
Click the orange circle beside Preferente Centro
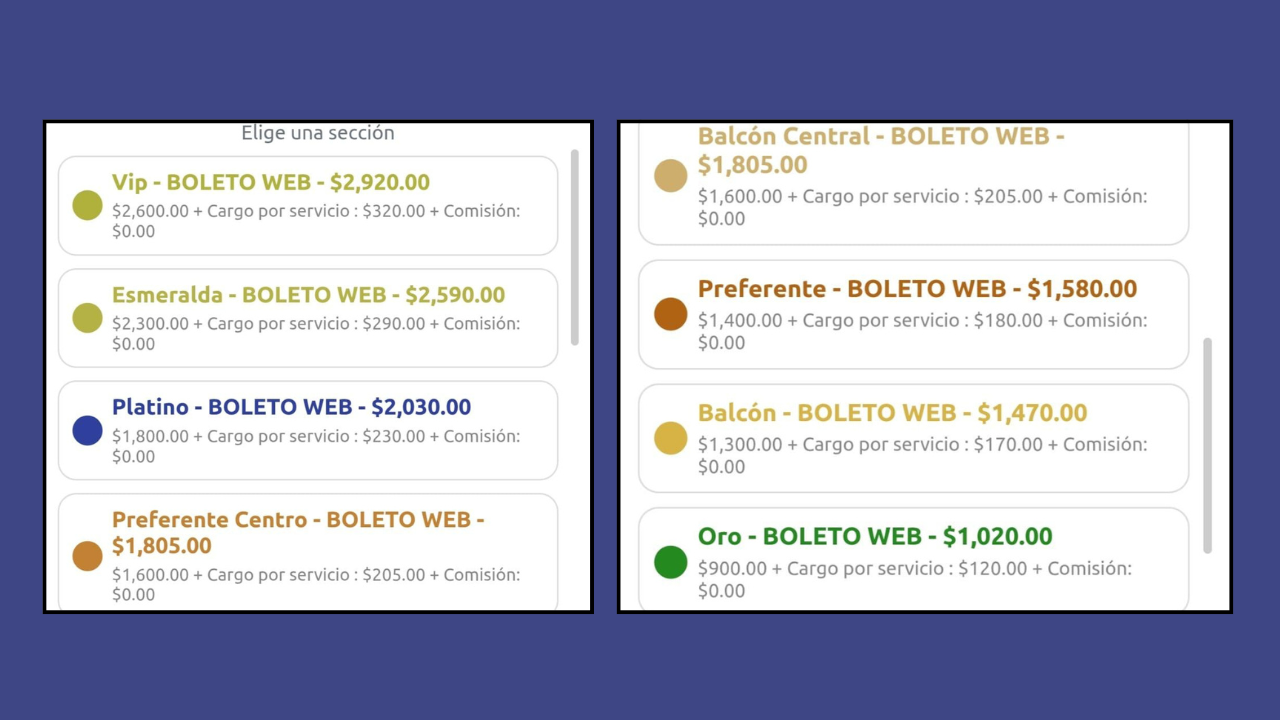coord(87,556)
